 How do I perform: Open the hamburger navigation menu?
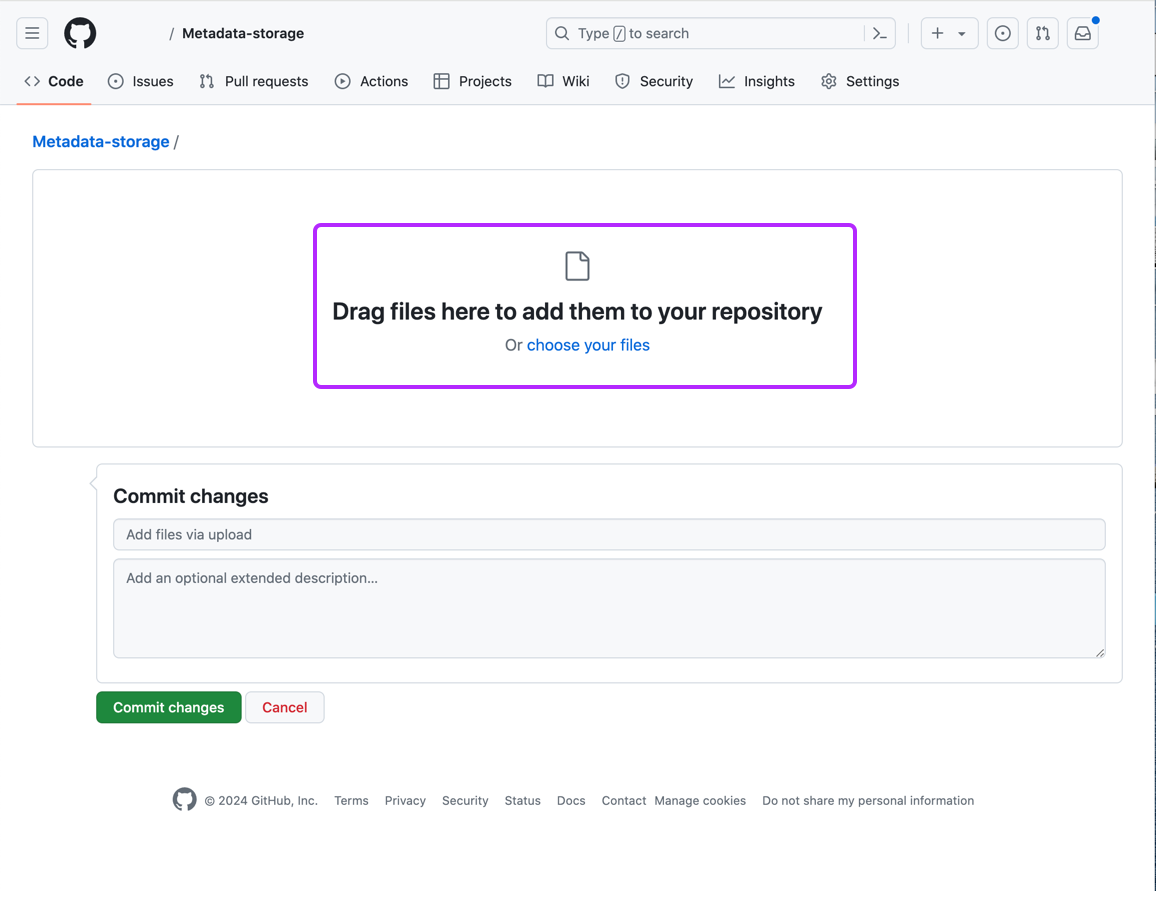pos(32,33)
